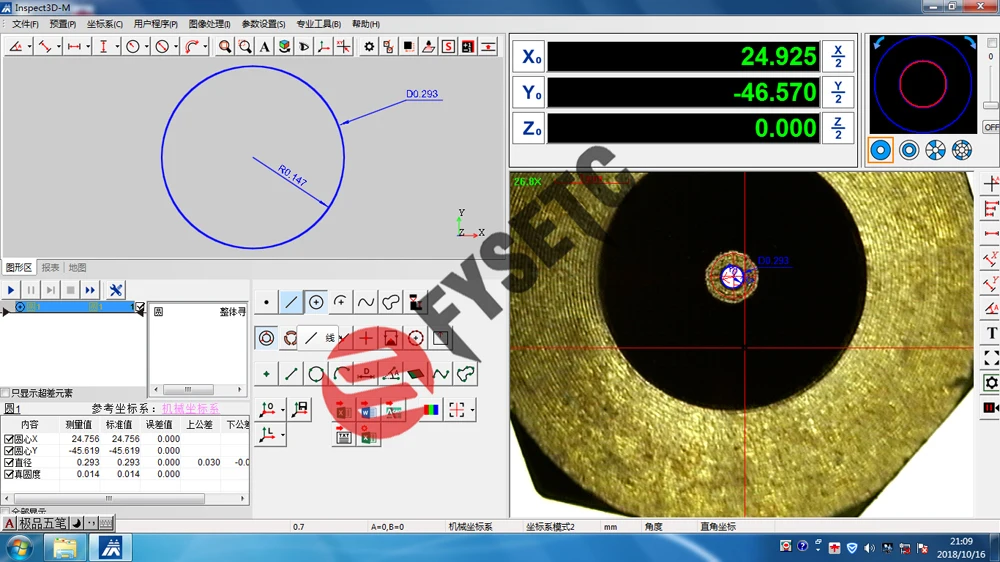Image resolution: width=1000 pixels, height=562 pixels.
Task: Click the zoom magnifier icon in toolbar
Action: [x=226, y=47]
